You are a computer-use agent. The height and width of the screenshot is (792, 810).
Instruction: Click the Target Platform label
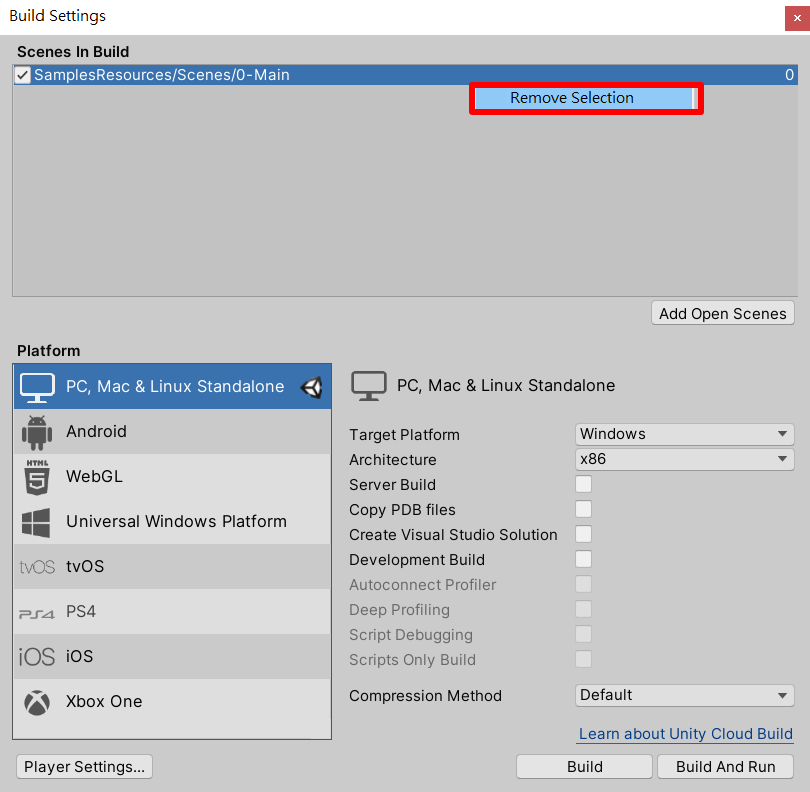[404, 435]
